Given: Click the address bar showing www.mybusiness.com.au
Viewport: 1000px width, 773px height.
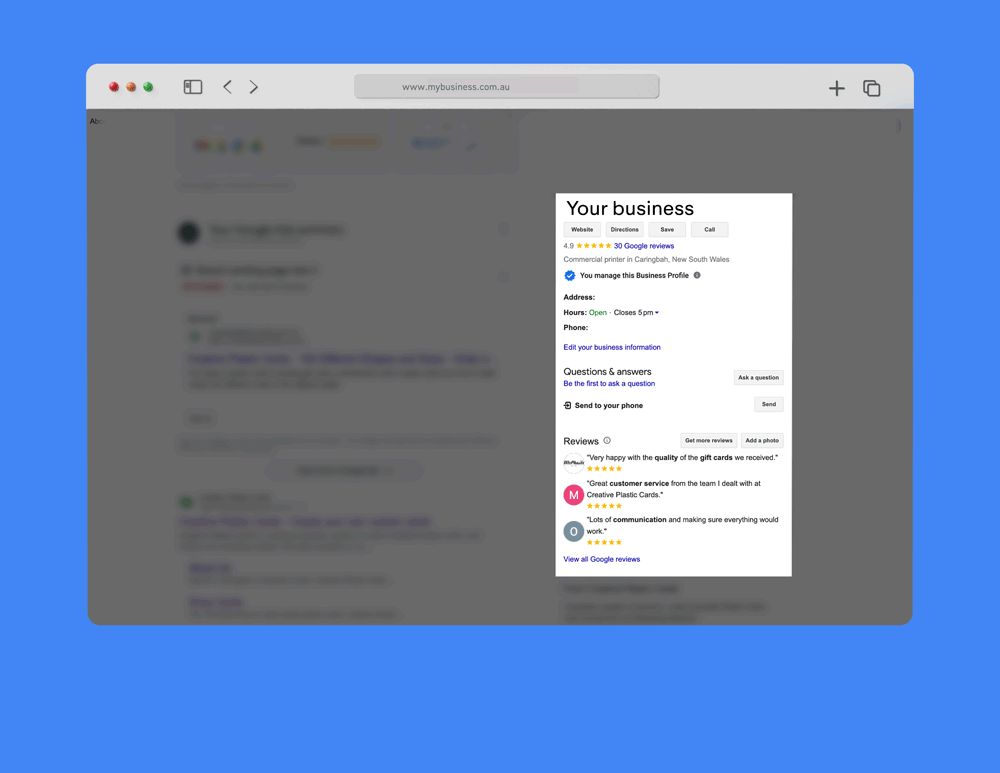Looking at the screenshot, I should pyautogui.click(x=506, y=87).
